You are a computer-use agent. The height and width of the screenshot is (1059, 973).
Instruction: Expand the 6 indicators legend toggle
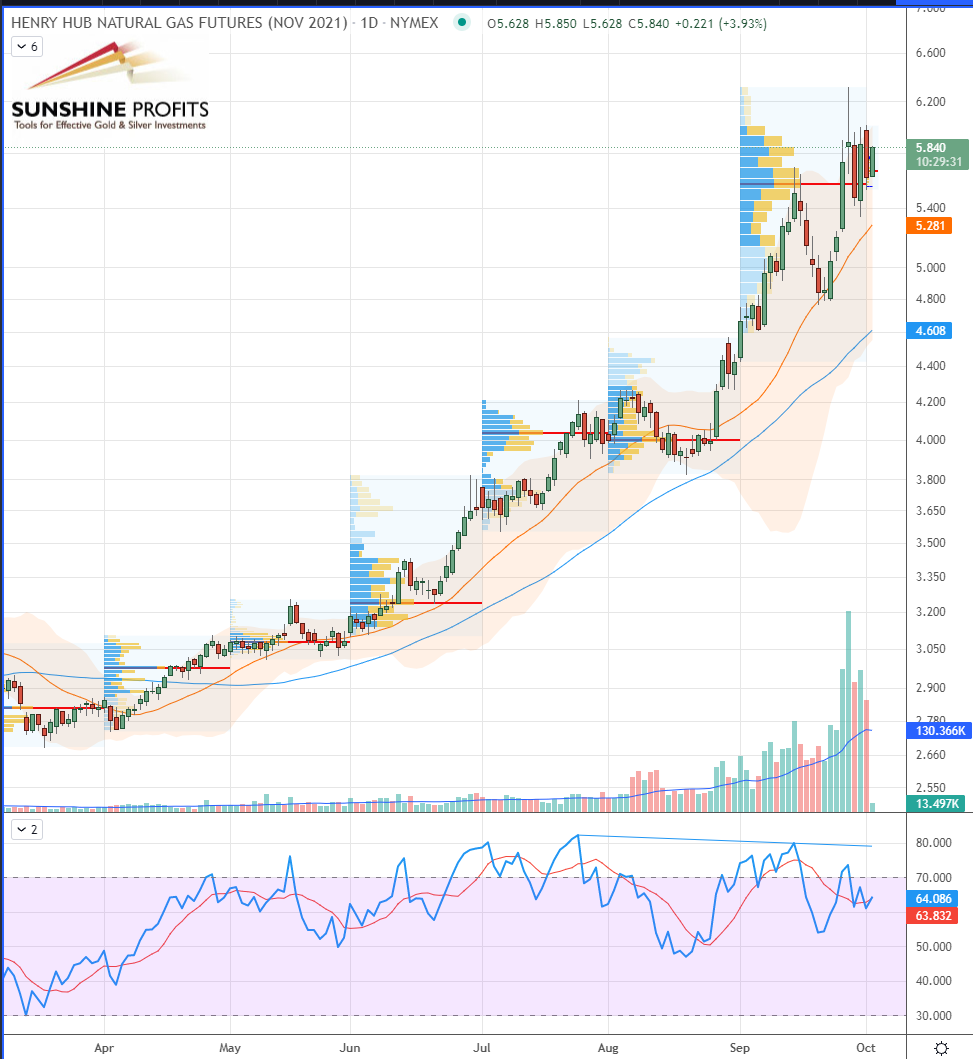(x=27, y=47)
